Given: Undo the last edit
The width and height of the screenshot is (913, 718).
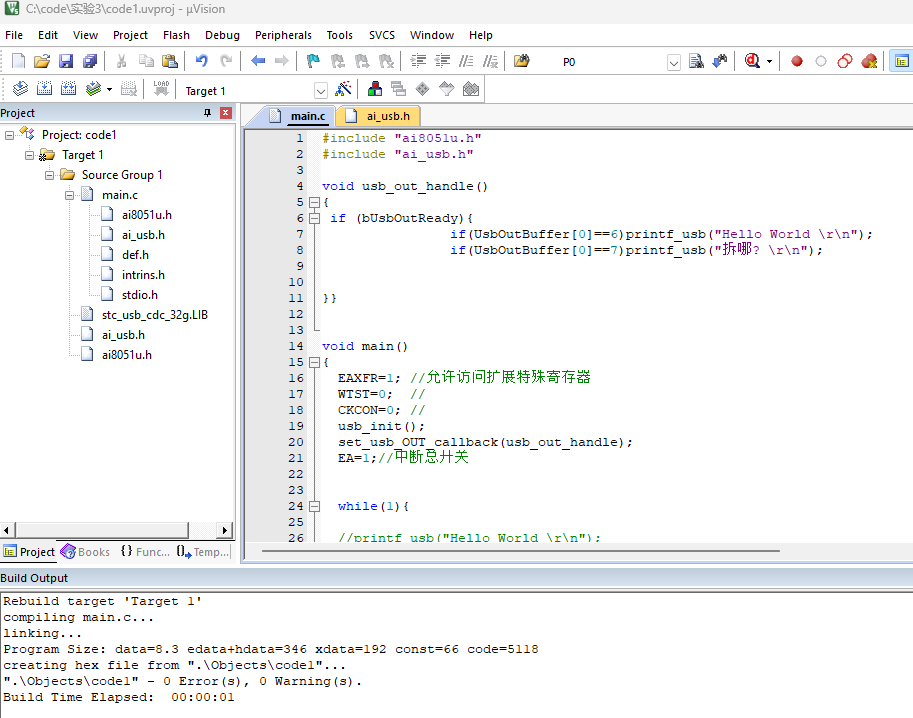Looking at the screenshot, I should 201,61.
